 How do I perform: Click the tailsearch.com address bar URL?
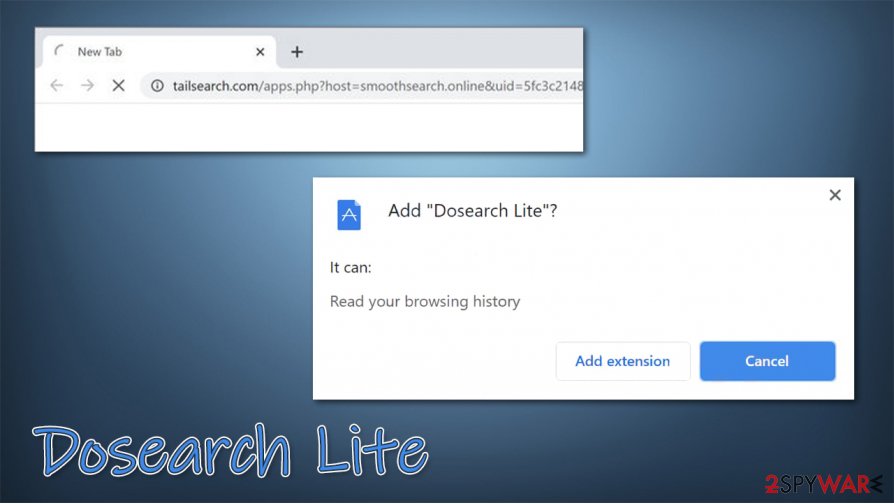tap(377, 86)
